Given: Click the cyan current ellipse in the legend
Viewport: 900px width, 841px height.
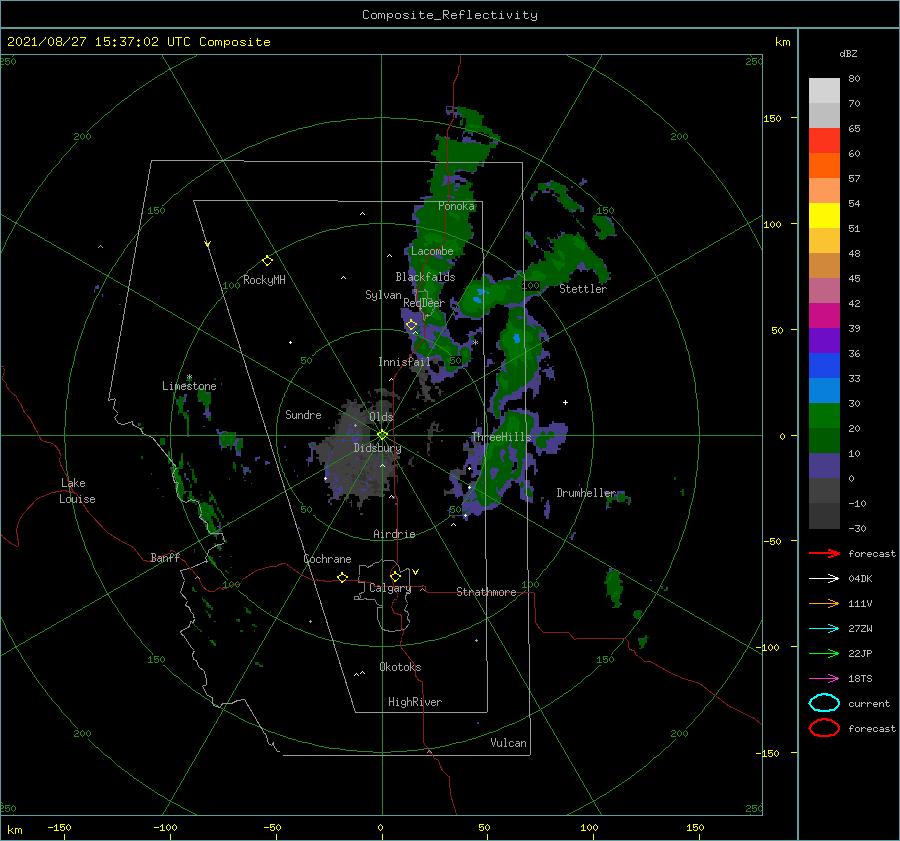Looking at the screenshot, I should (x=824, y=703).
